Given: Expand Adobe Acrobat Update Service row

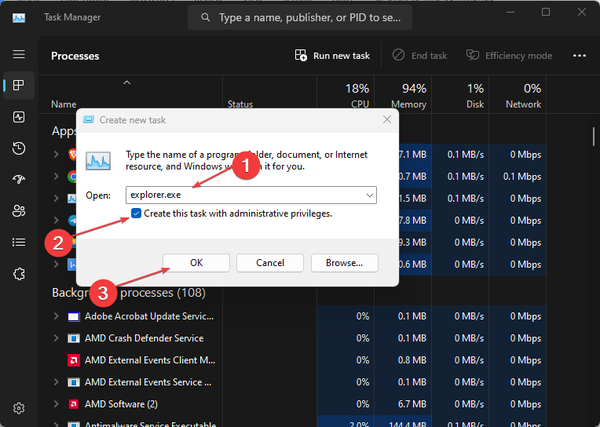Looking at the screenshot, I should tap(56, 316).
